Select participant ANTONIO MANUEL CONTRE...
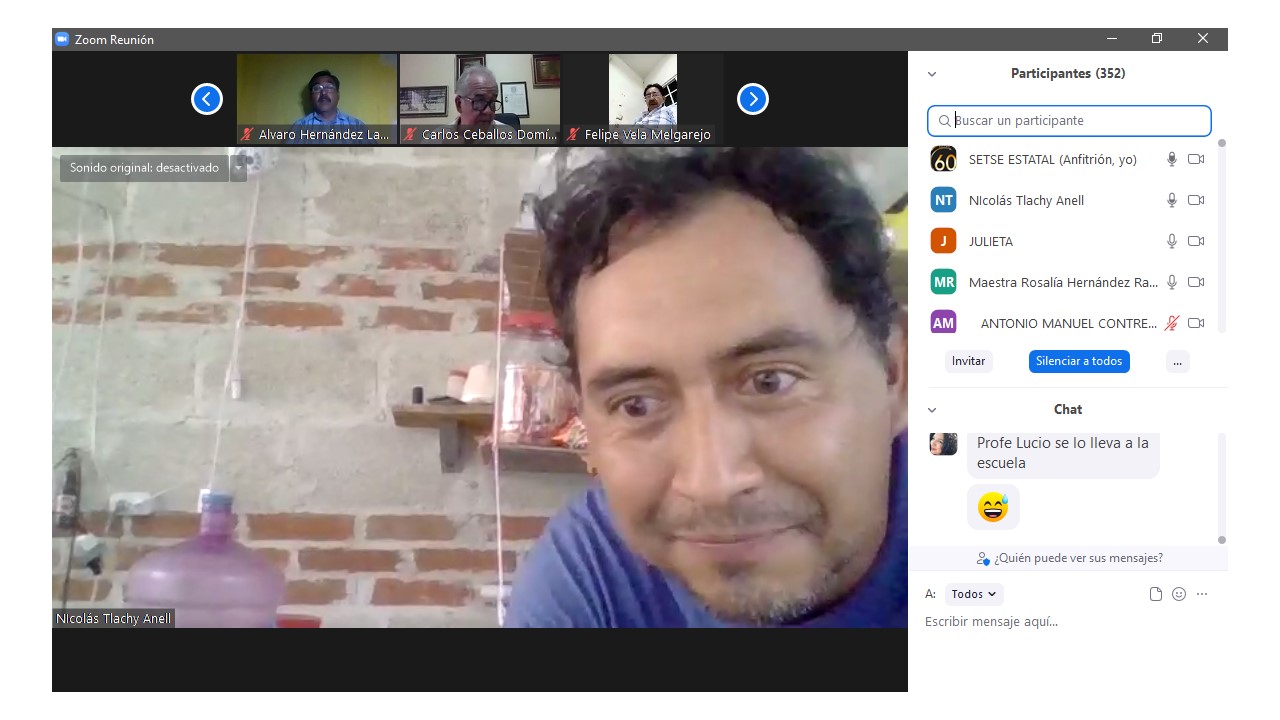 coord(1068,323)
